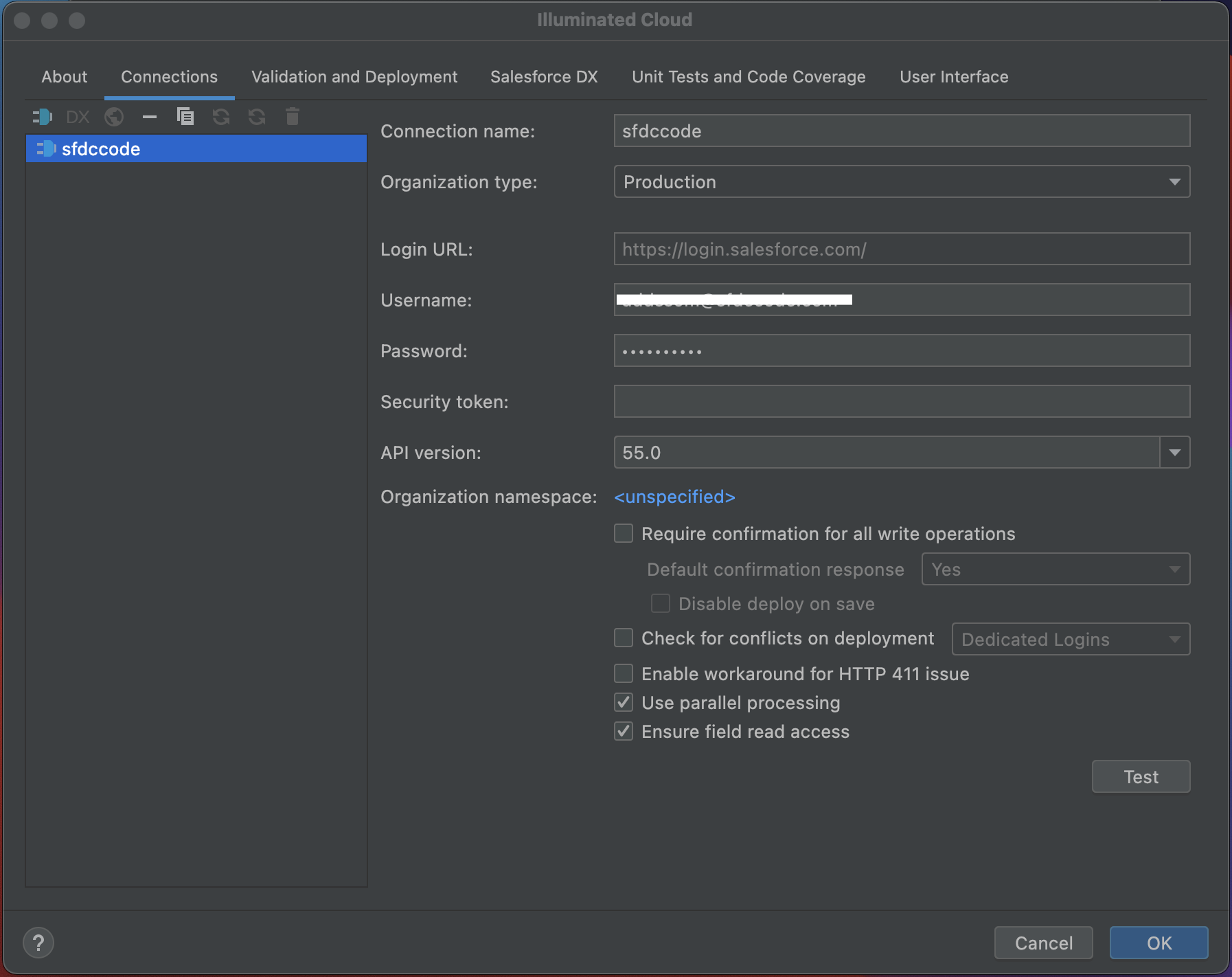Click the remove connection minus icon
1232x977 pixels.
[x=150, y=117]
